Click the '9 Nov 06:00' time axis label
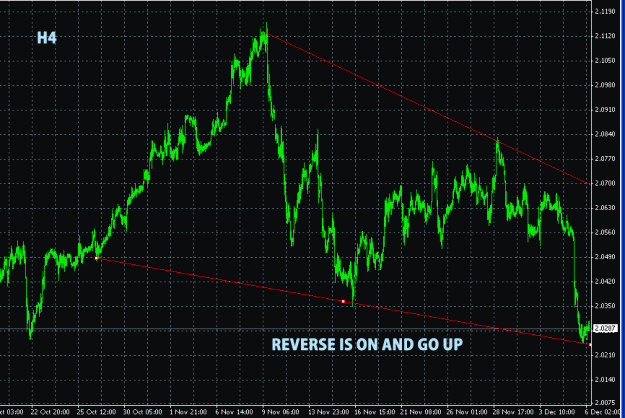The image size is (625, 418). tap(281, 412)
